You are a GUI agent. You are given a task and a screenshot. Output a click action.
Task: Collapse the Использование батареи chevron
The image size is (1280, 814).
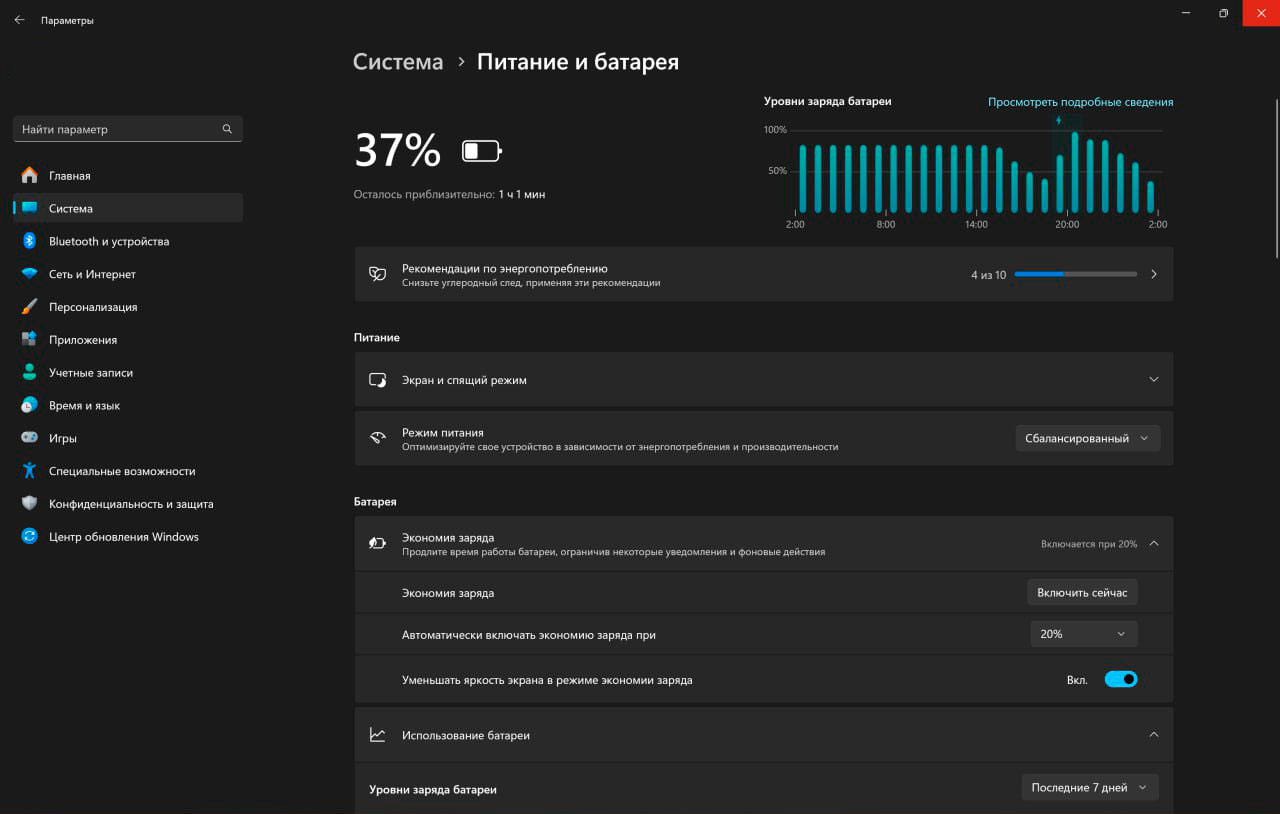click(1154, 735)
